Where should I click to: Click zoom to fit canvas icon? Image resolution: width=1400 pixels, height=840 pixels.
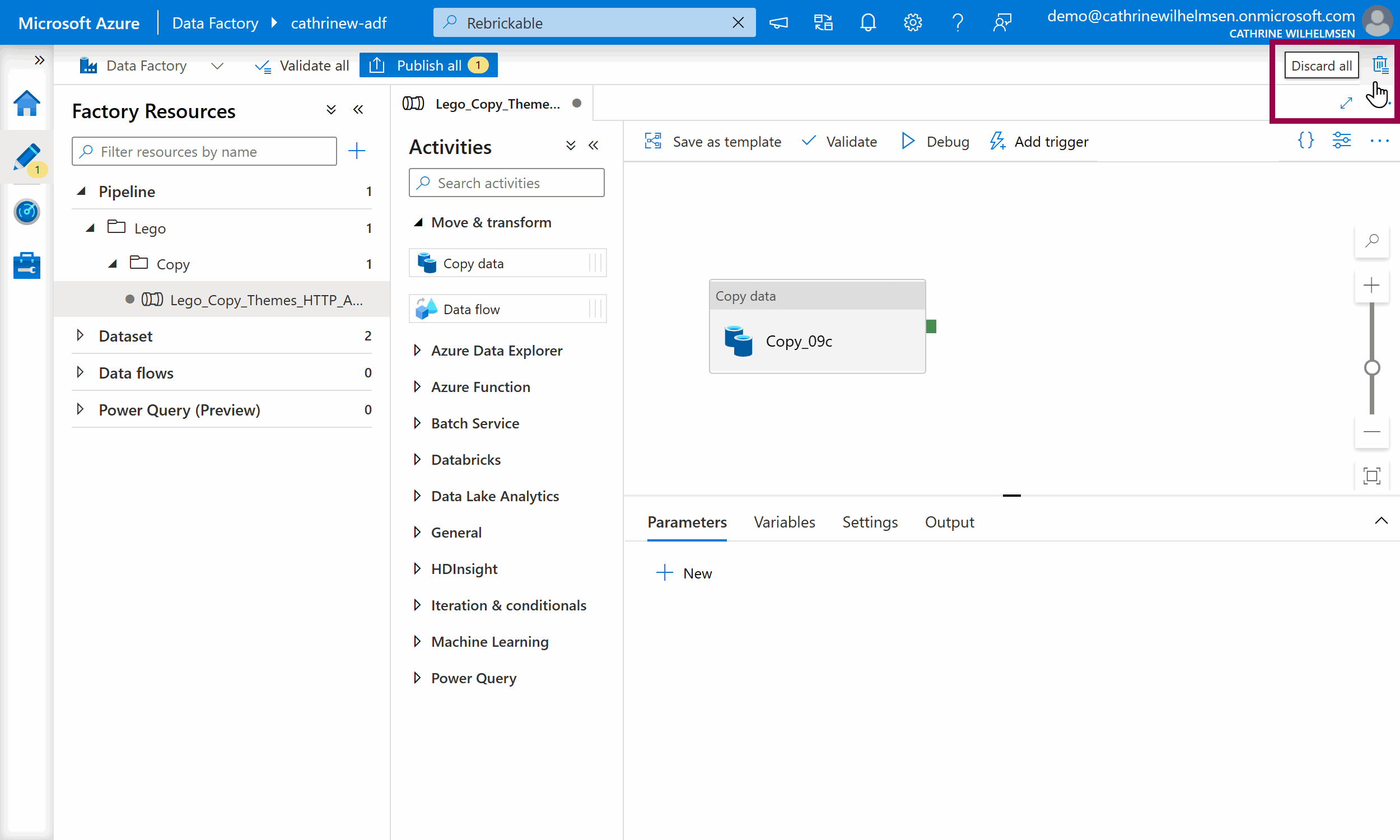coord(1371,475)
